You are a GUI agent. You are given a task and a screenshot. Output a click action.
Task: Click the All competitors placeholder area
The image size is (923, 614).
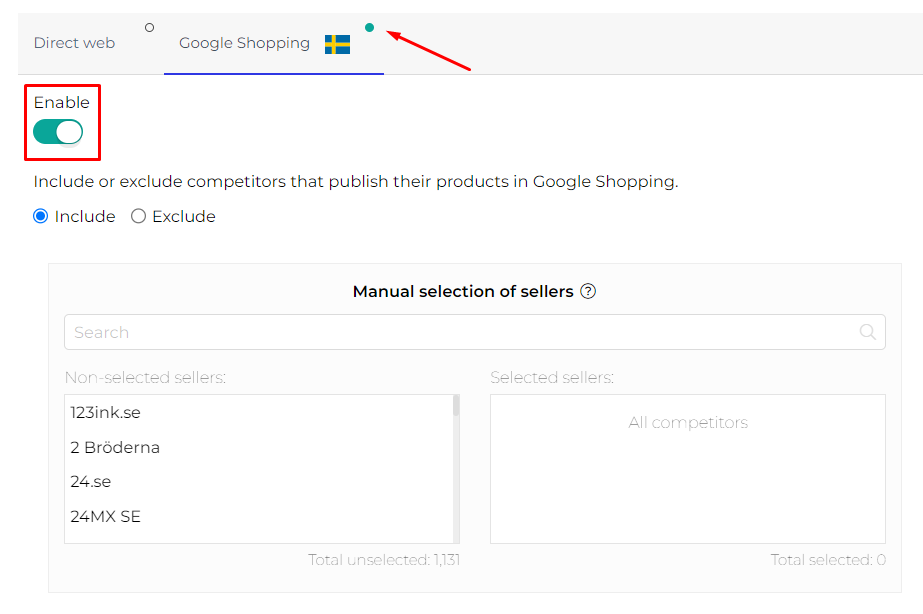688,422
